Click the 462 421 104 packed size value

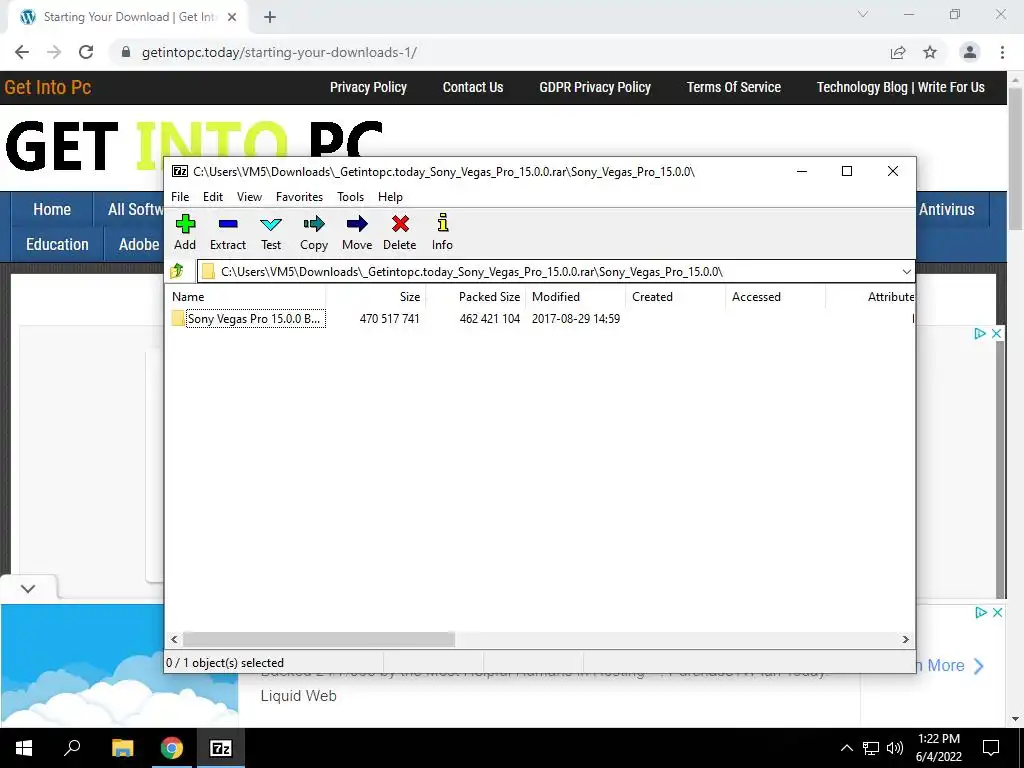(x=490, y=319)
